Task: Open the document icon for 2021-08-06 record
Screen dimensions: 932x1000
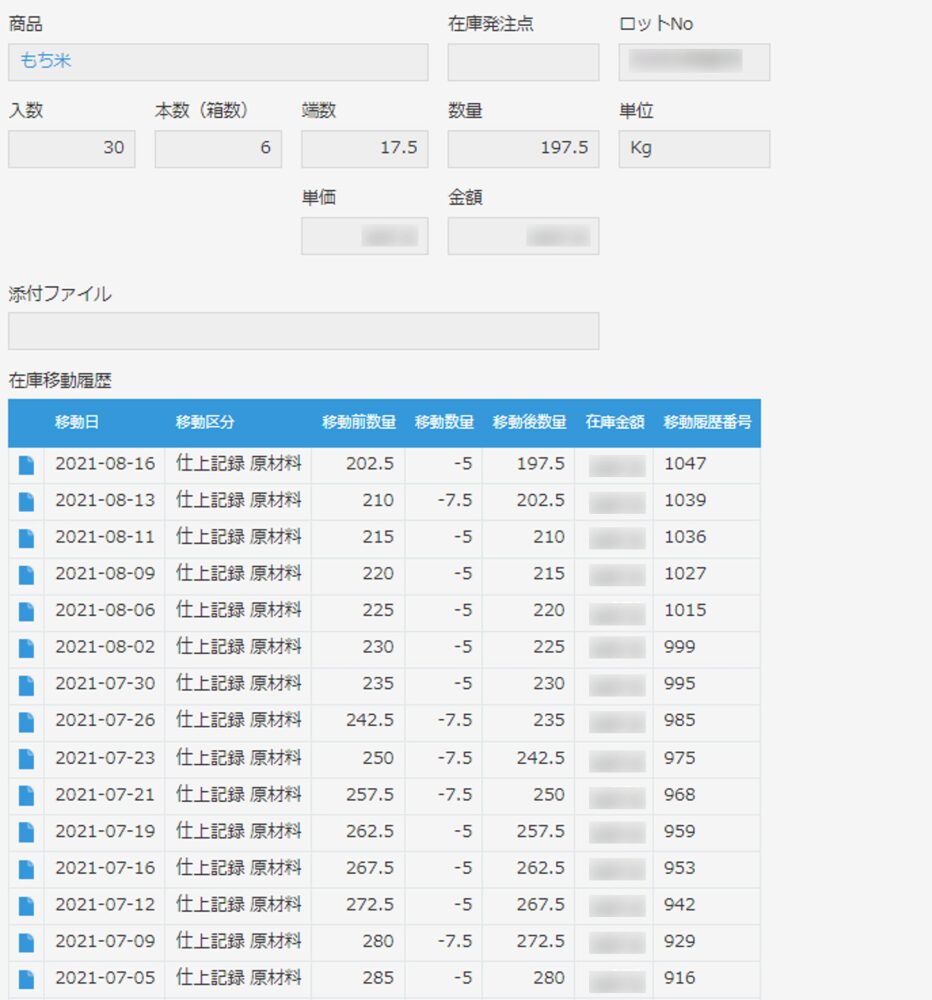Action: pos(27,611)
